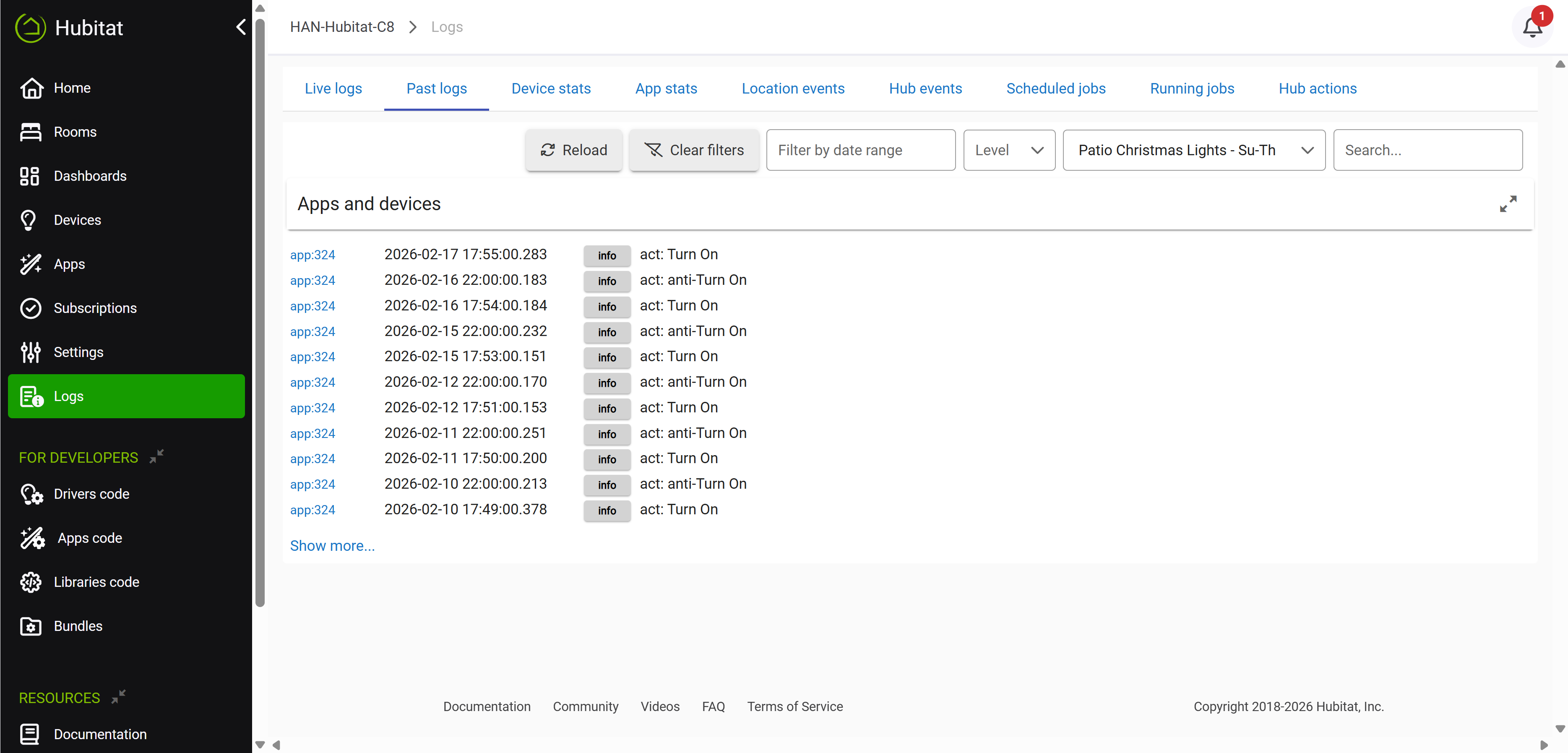Switch to the Live logs tab
1568x753 pixels.
[333, 89]
